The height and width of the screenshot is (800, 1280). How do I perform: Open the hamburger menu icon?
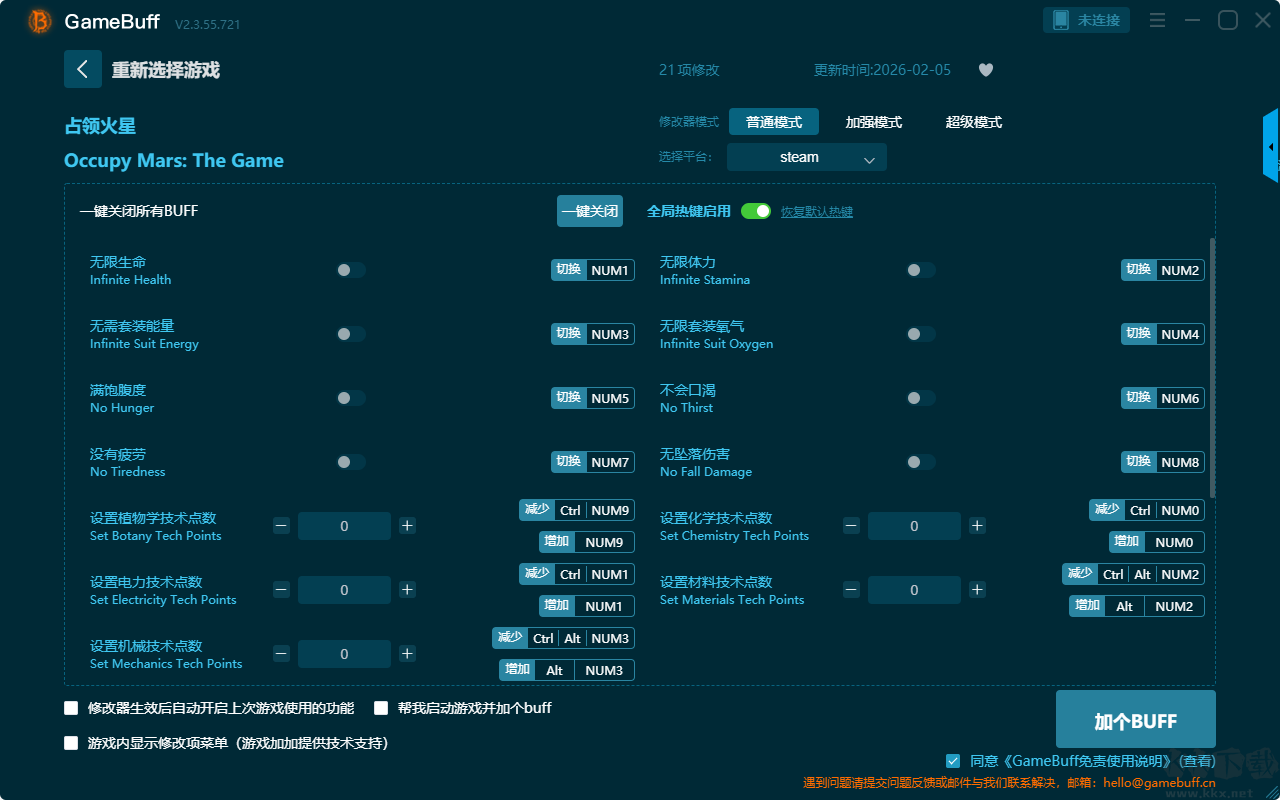(1157, 20)
